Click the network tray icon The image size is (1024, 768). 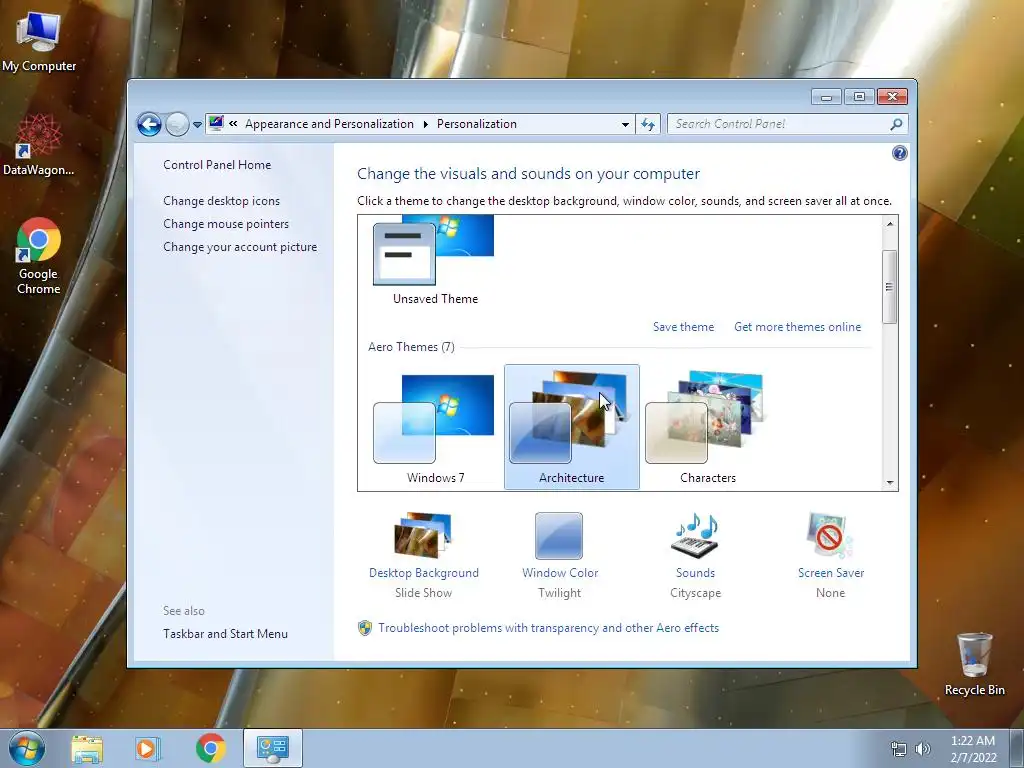pos(899,749)
